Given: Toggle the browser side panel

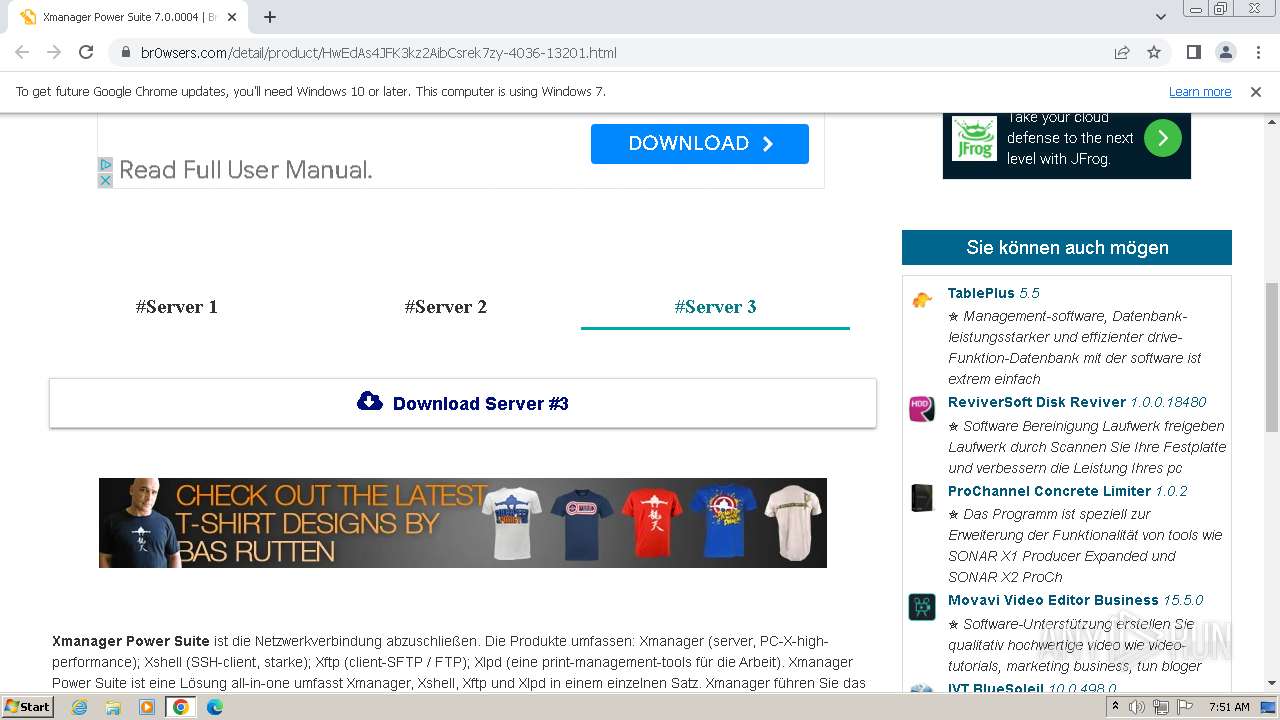Looking at the screenshot, I should [1193, 52].
